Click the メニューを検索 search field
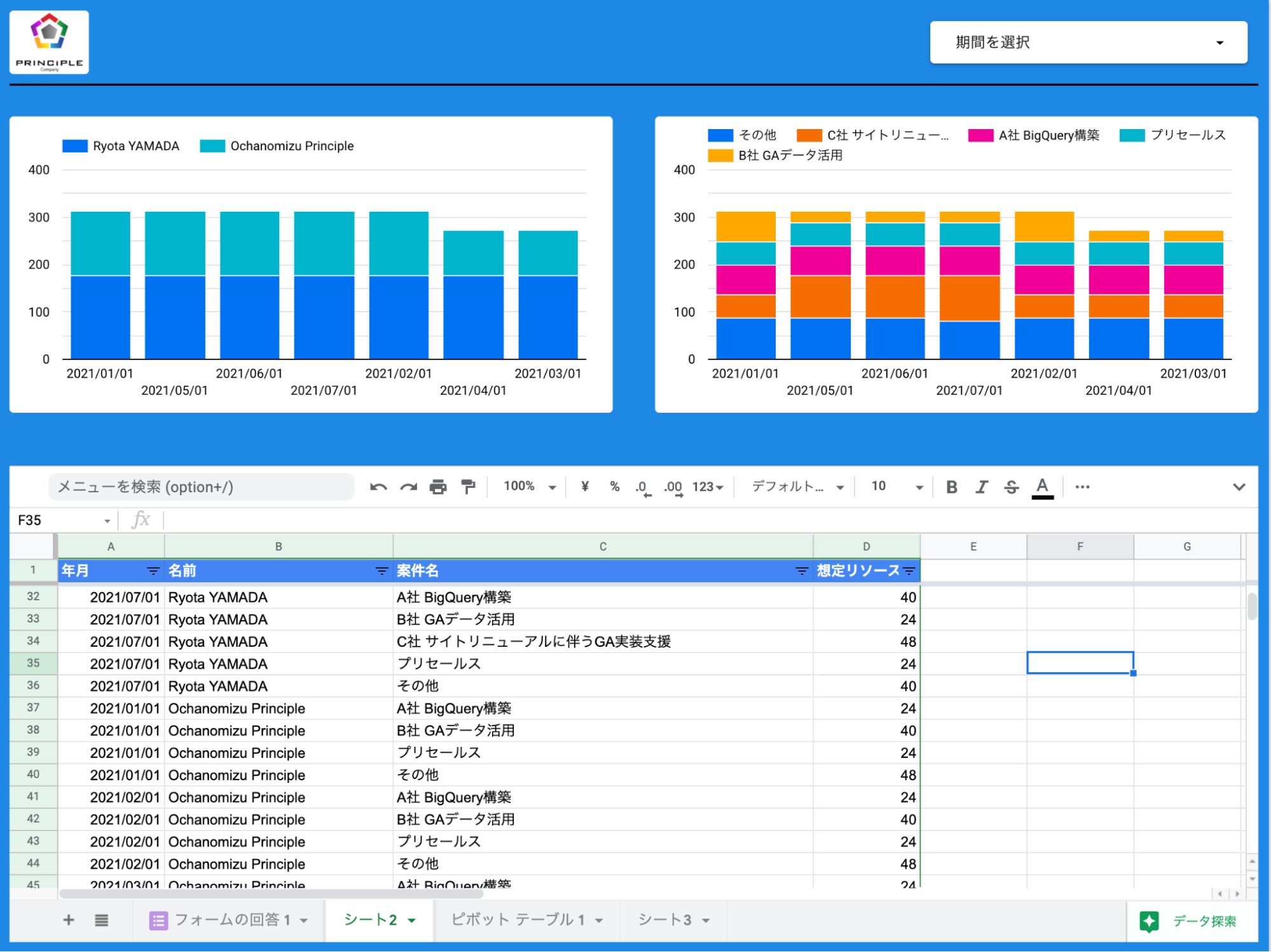1271x952 pixels. [x=200, y=487]
